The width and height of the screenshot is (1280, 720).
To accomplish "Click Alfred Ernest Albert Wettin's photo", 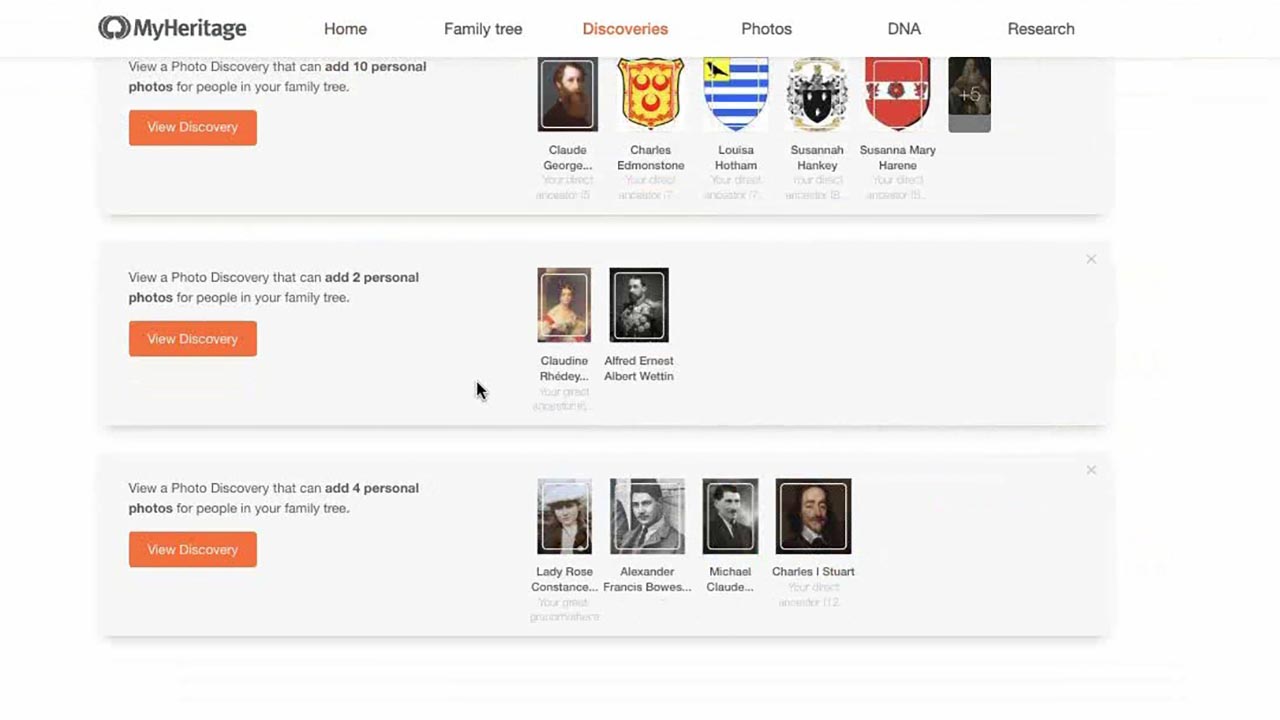I will [x=639, y=304].
